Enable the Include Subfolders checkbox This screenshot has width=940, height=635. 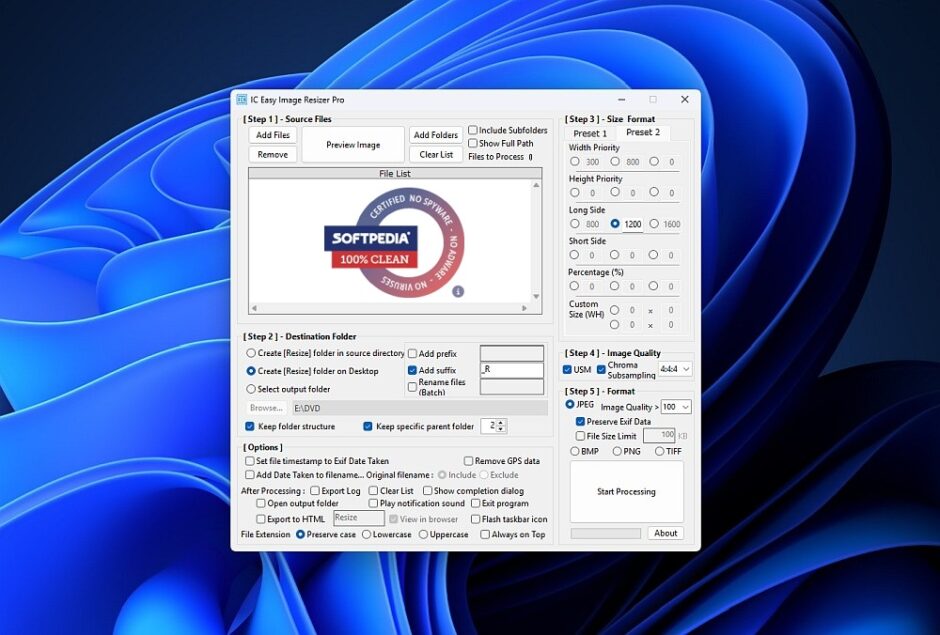473,130
